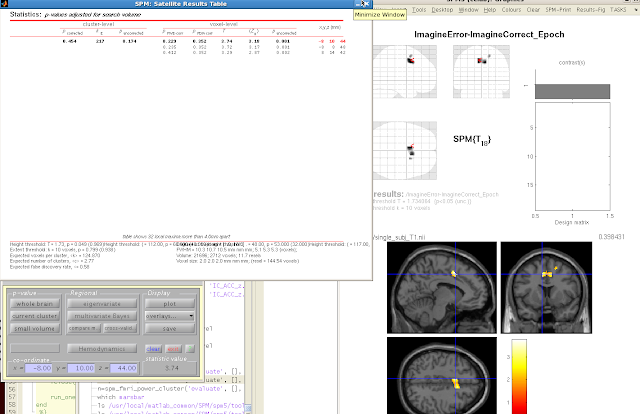The width and height of the screenshot is (640, 414).
Task: Click the axial glass brain MIP
Action: click(x=404, y=150)
